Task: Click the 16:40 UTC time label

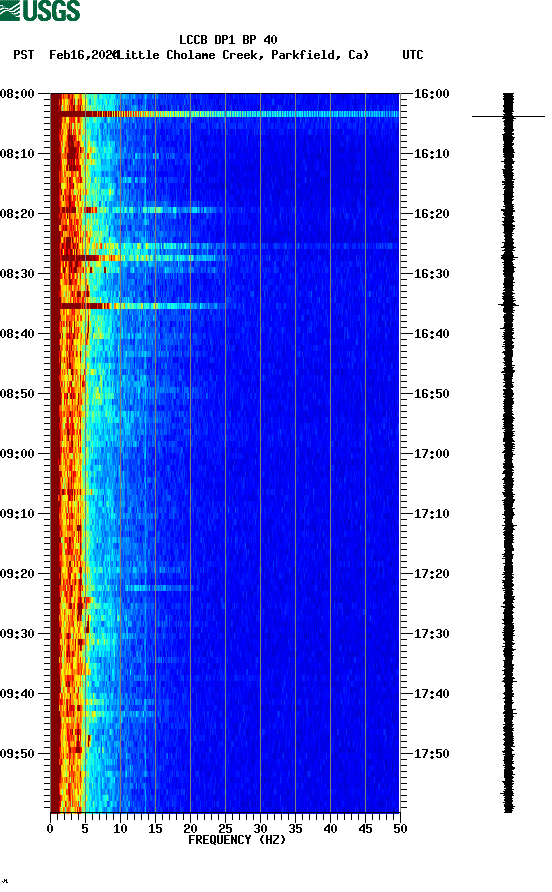Action: (x=431, y=334)
